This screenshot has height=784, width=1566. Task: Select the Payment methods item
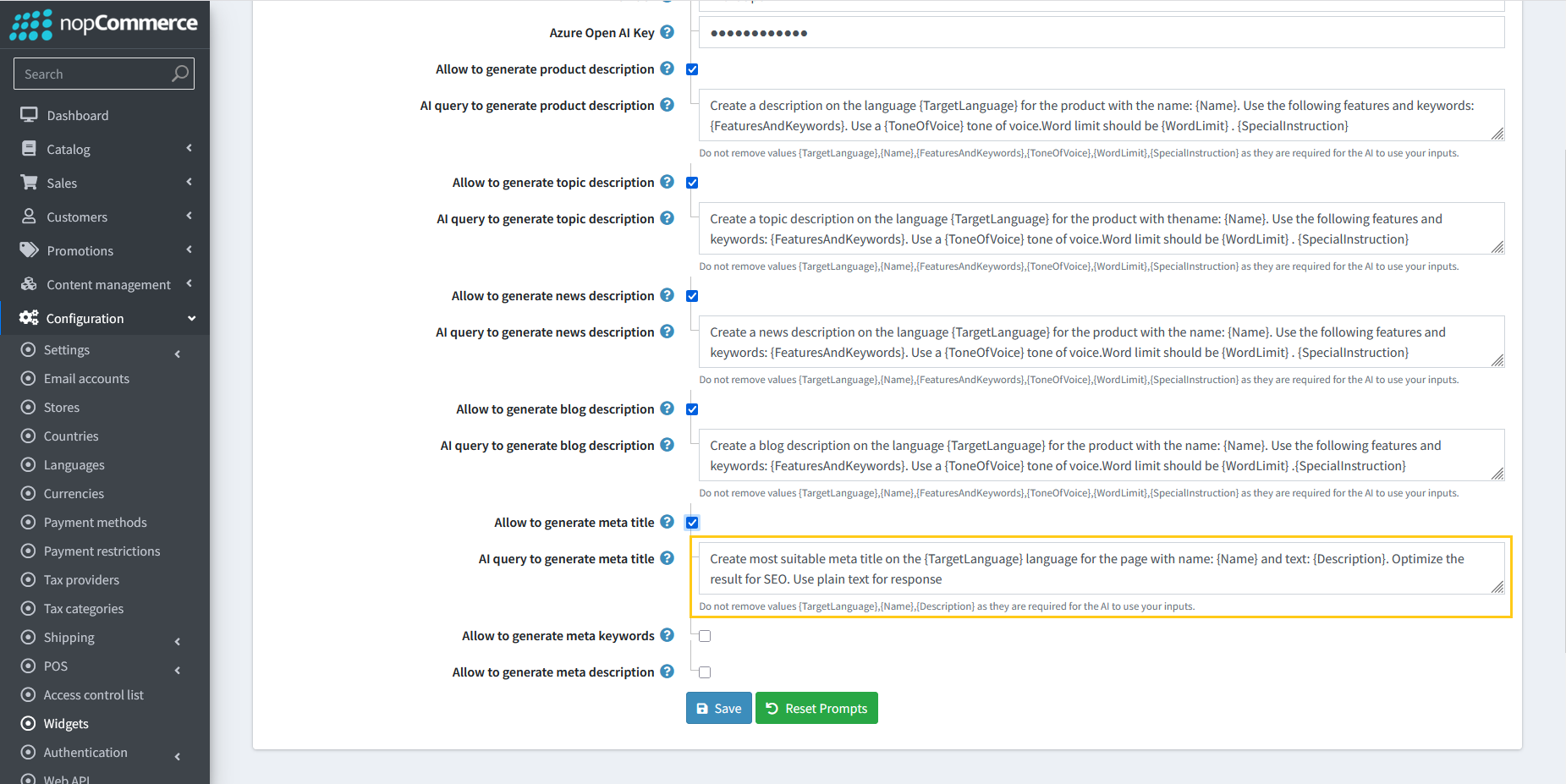point(95,522)
